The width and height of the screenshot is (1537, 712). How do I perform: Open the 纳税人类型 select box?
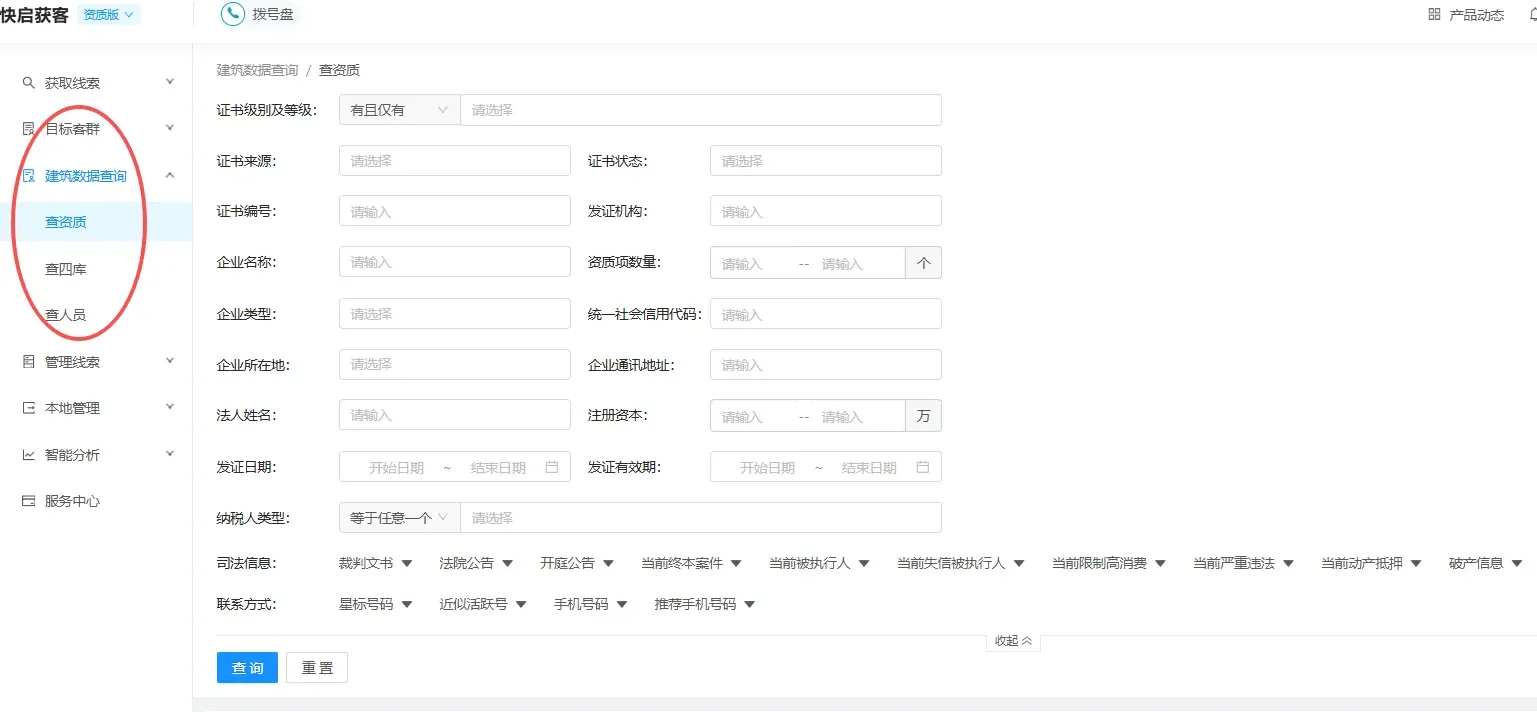701,517
